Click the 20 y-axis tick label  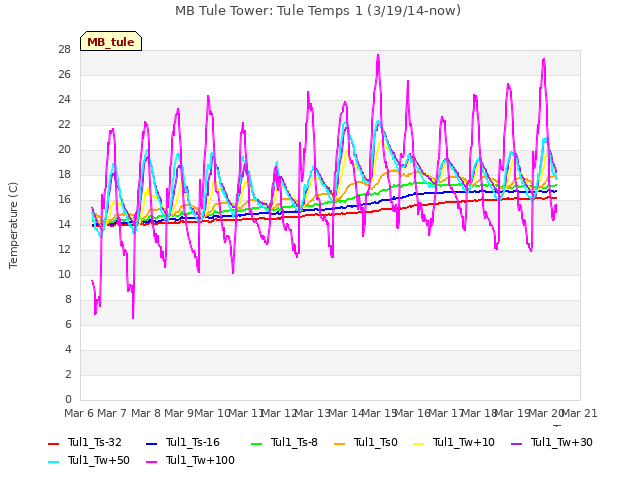click(64, 150)
